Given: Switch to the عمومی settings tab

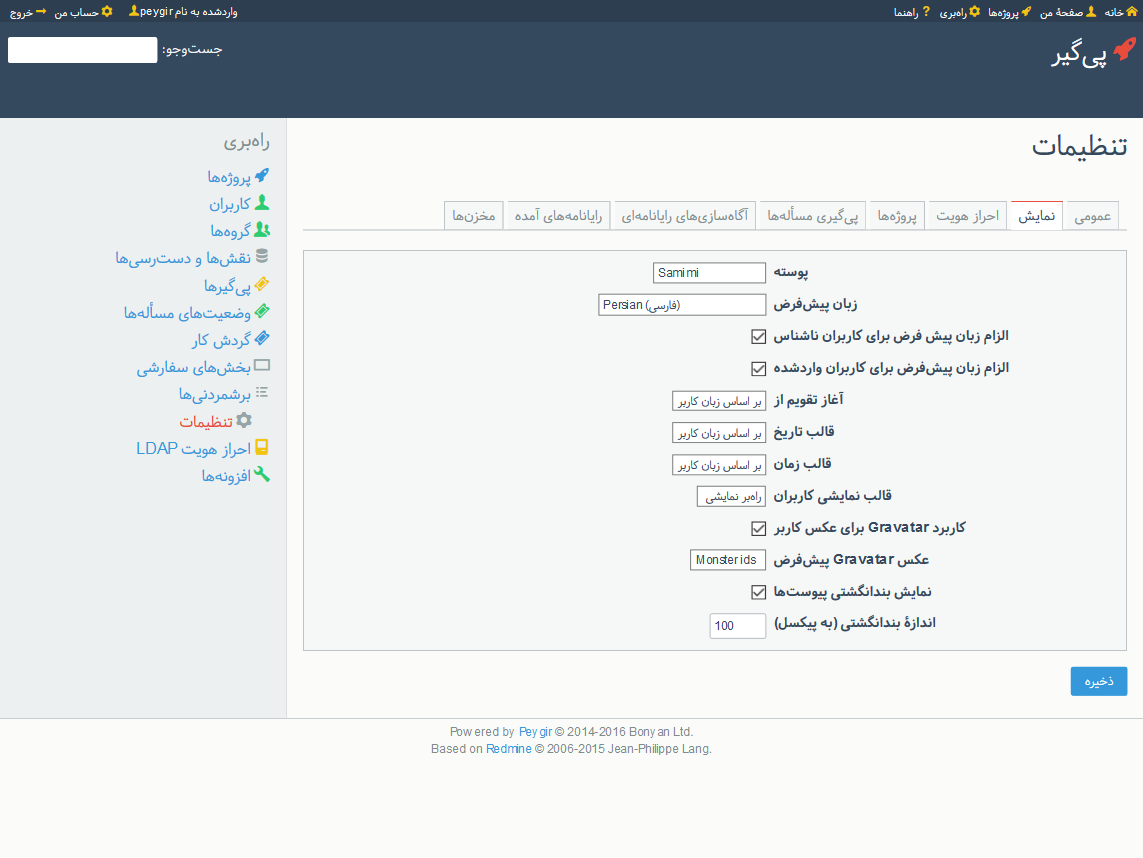Looking at the screenshot, I should coord(1092,216).
